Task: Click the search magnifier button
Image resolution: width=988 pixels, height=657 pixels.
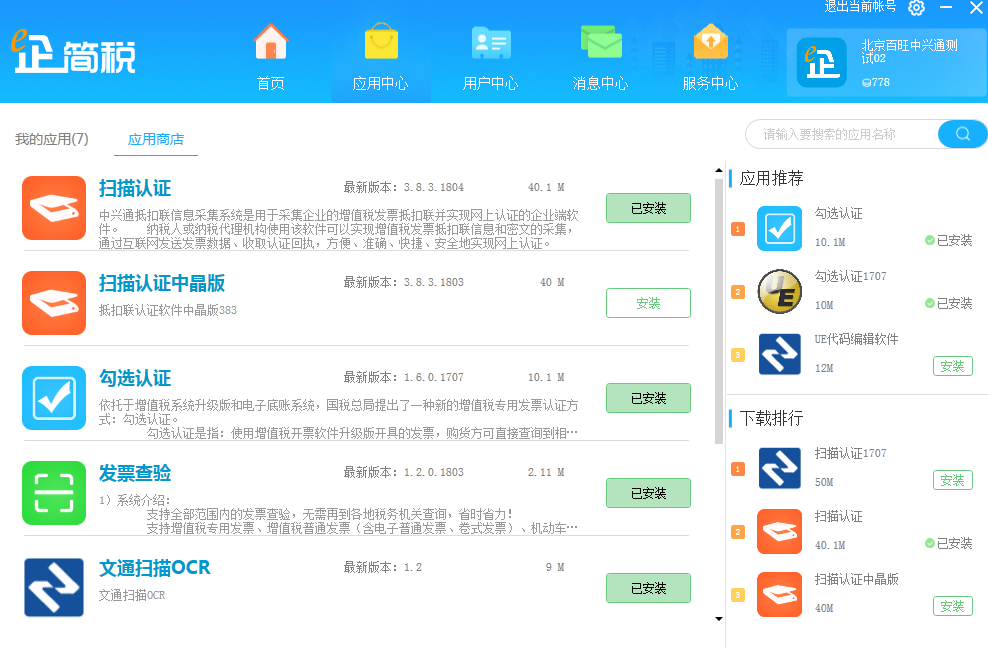Action: (962, 134)
